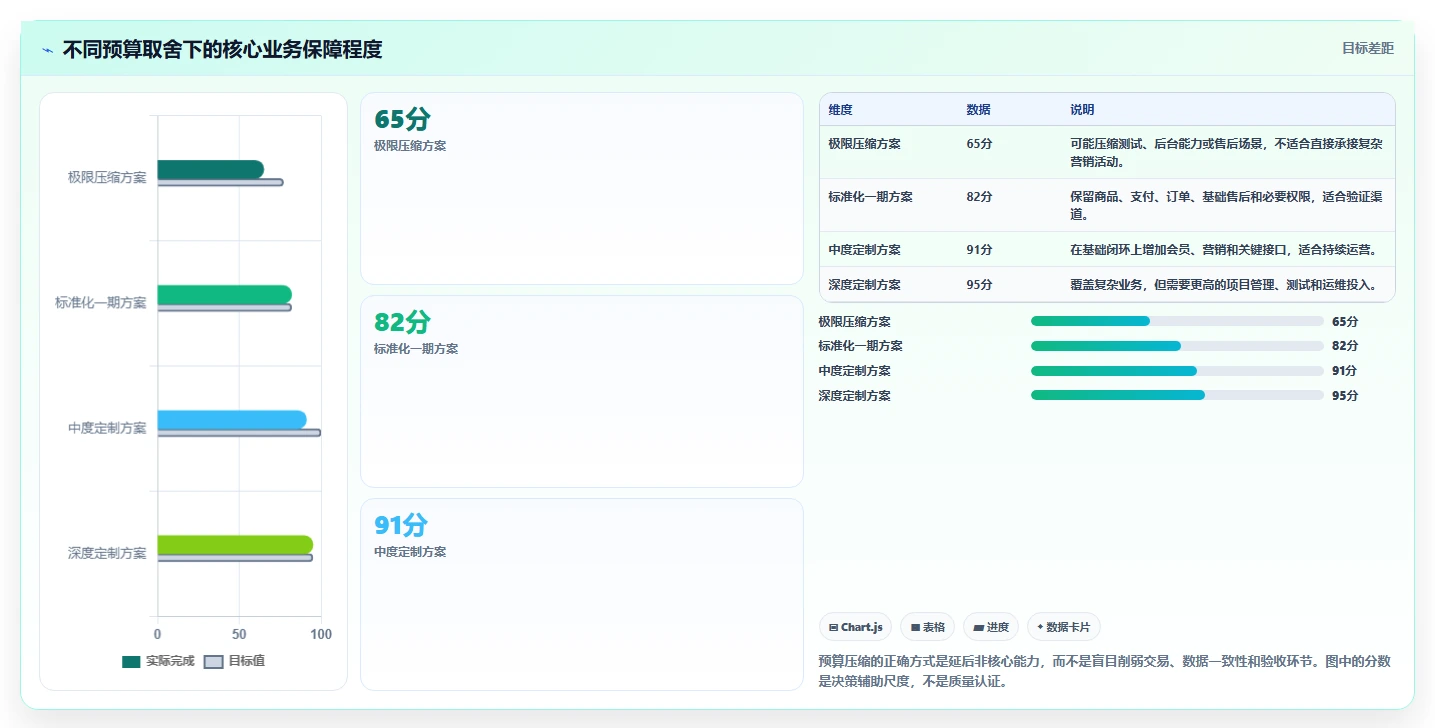
Task: Click the 95分 value after the progress bar
Action: point(1345,396)
